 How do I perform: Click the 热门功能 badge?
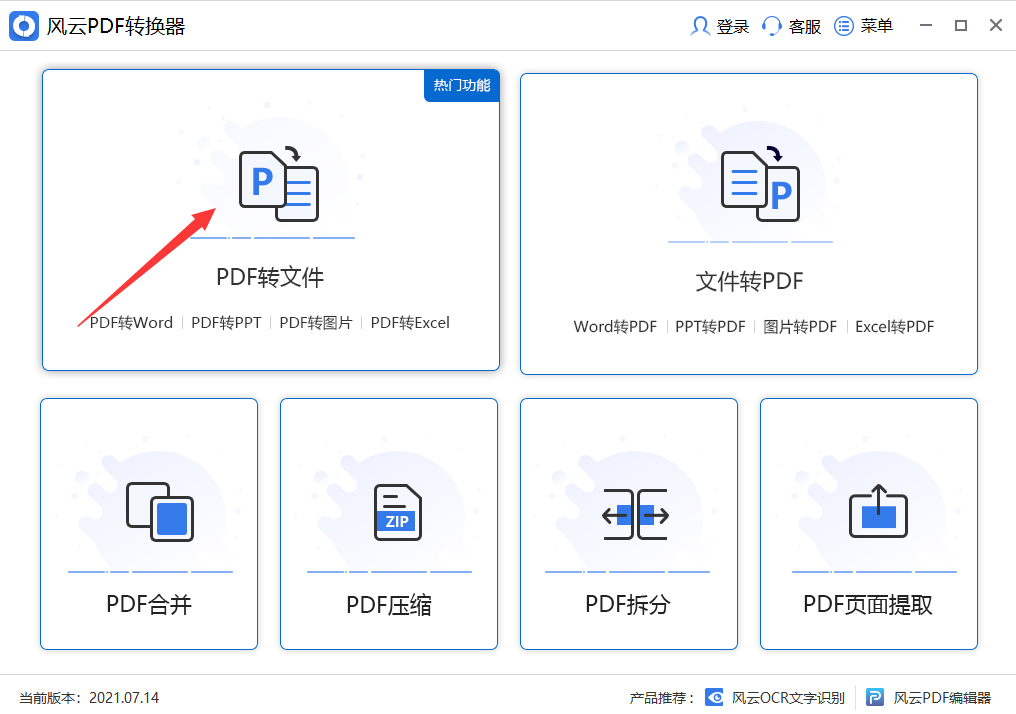tap(461, 86)
